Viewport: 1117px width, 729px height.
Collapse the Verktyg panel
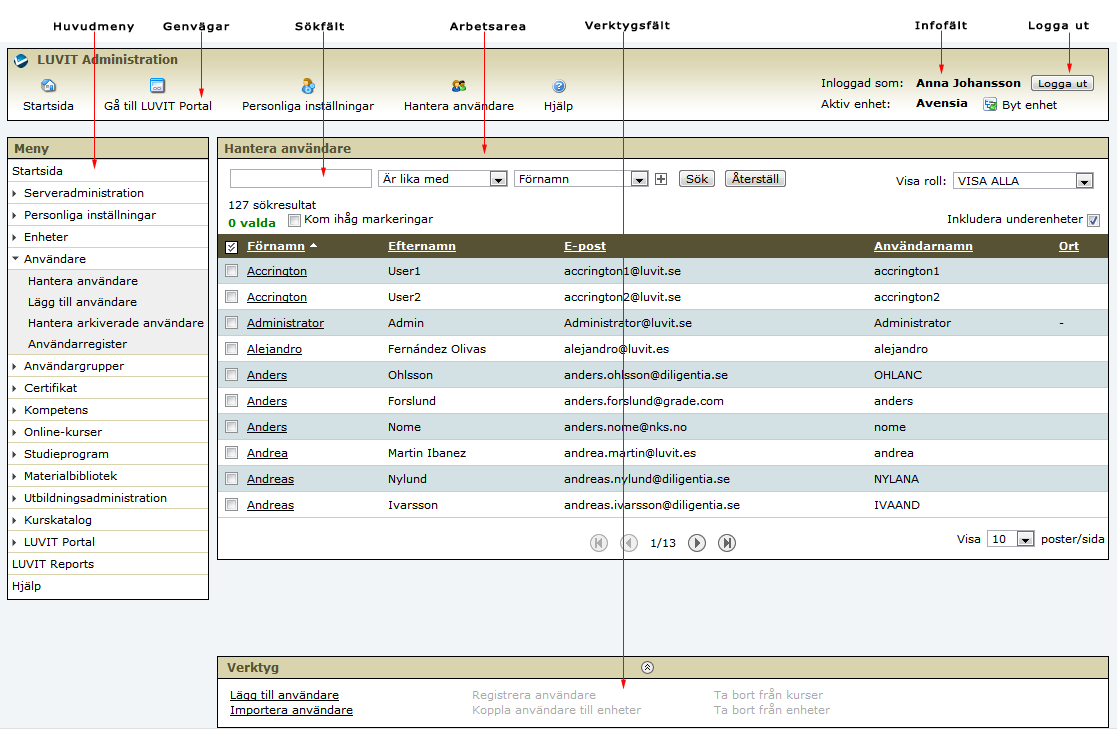click(647, 668)
